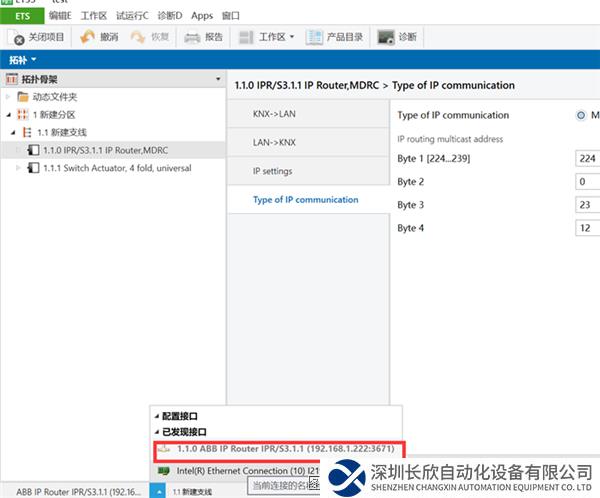Screen dimensions: 600x498
Task: Click the 关闭项目 (close project) toolbar icon
Action: click(17, 37)
